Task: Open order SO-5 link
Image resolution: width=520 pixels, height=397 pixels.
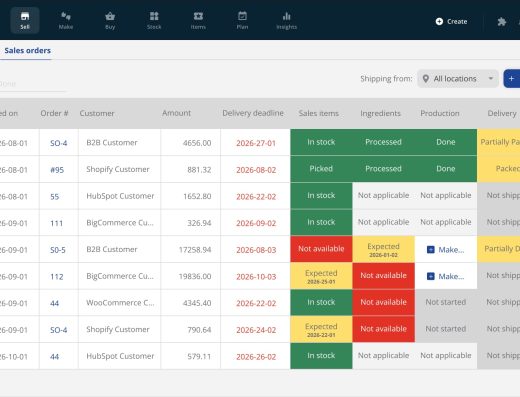Action: [58, 250]
